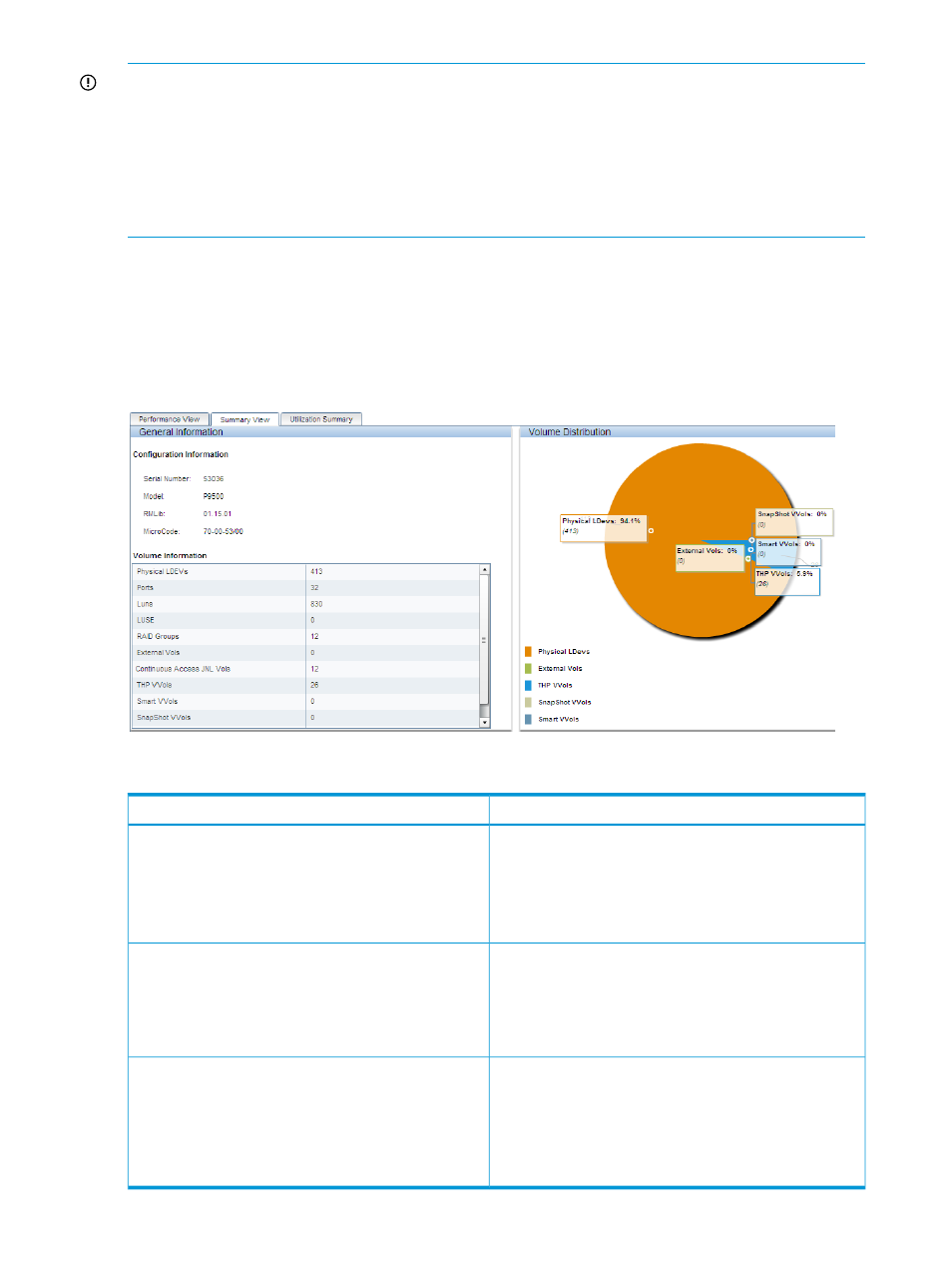This screenshot has width=952, height=1268.
Task: Click the Model value P9500
Action: pyautogui.click(x=214, y=496)
